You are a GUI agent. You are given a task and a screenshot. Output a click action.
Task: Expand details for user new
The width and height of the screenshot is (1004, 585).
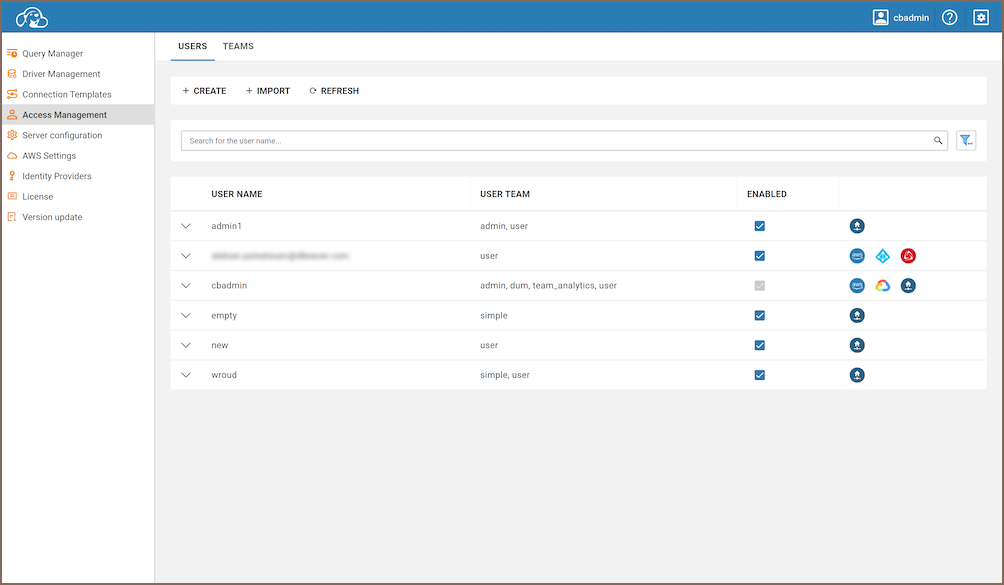tap(186, 346)
